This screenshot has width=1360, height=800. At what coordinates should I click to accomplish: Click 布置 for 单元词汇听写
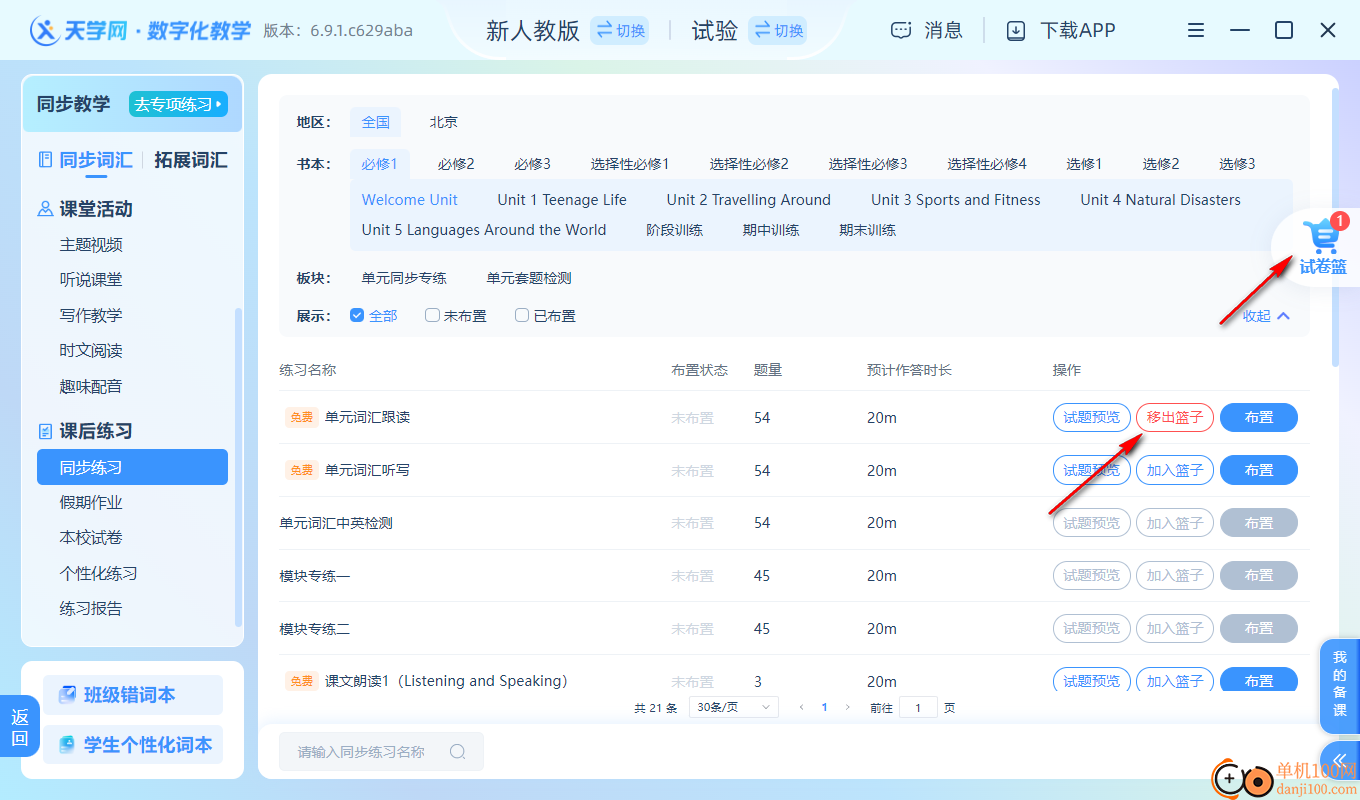click(1259, 470)
